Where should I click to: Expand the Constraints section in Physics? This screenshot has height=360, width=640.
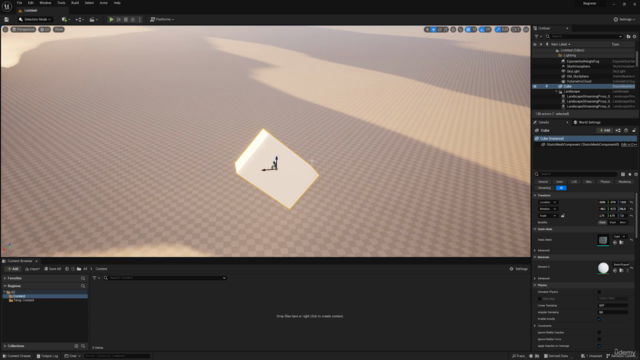[535, 326]
